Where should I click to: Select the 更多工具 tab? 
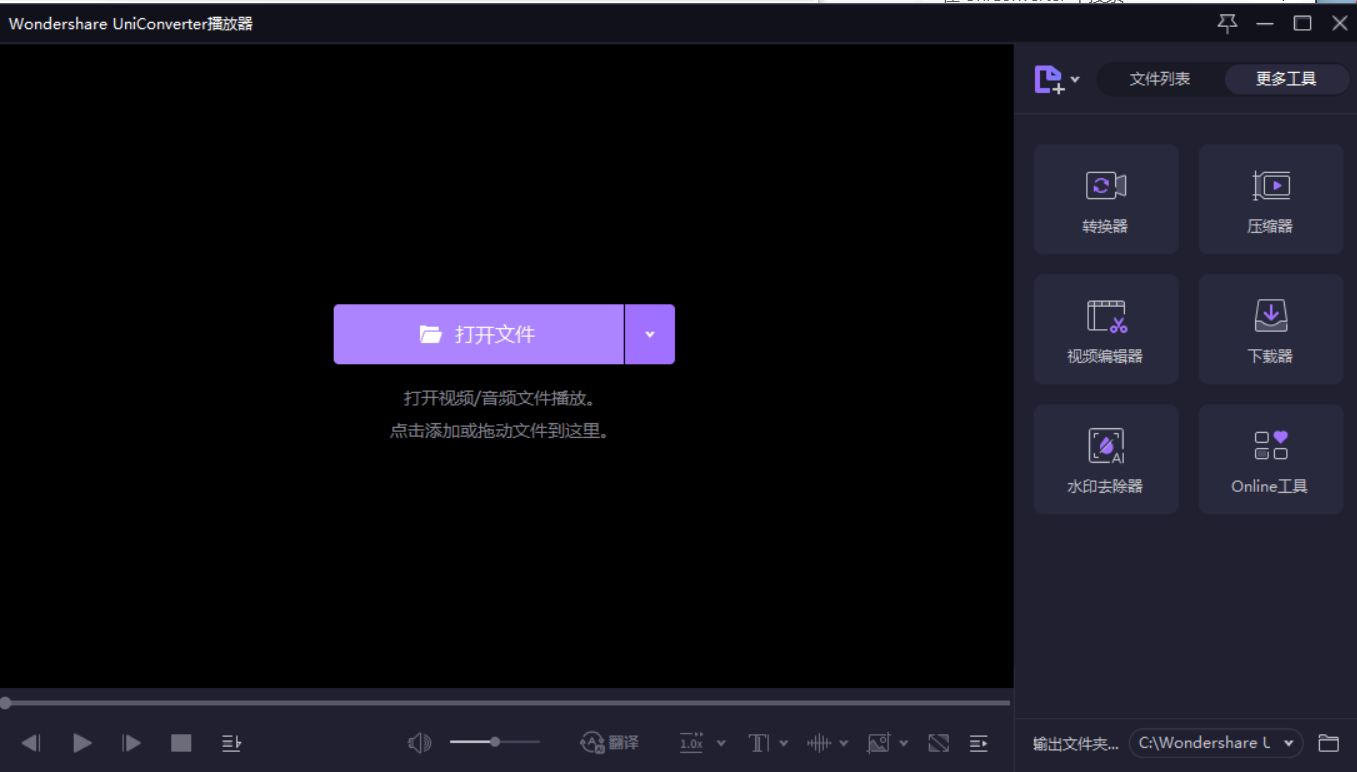point(1286,79)
